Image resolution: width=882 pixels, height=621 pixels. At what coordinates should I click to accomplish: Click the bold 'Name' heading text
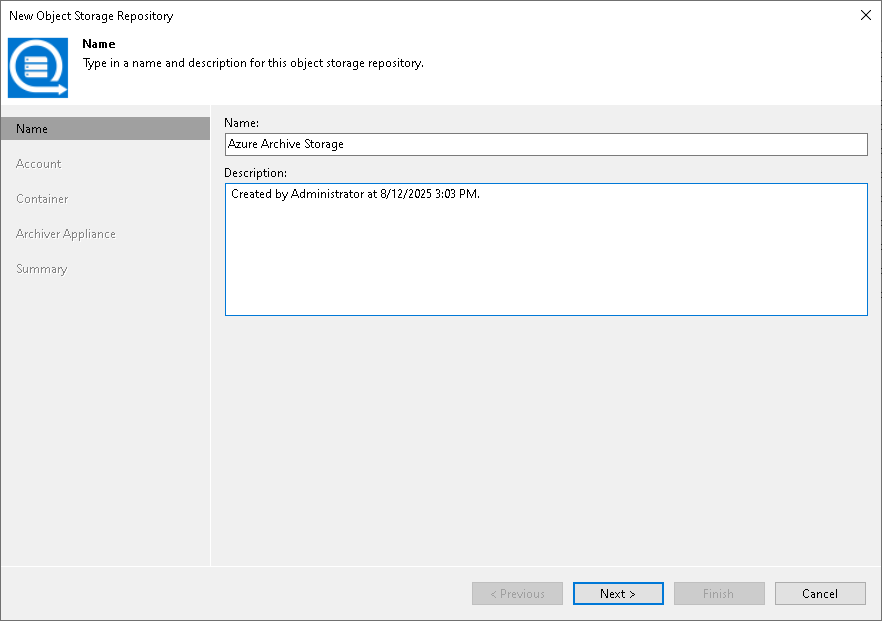click(98, 44)
